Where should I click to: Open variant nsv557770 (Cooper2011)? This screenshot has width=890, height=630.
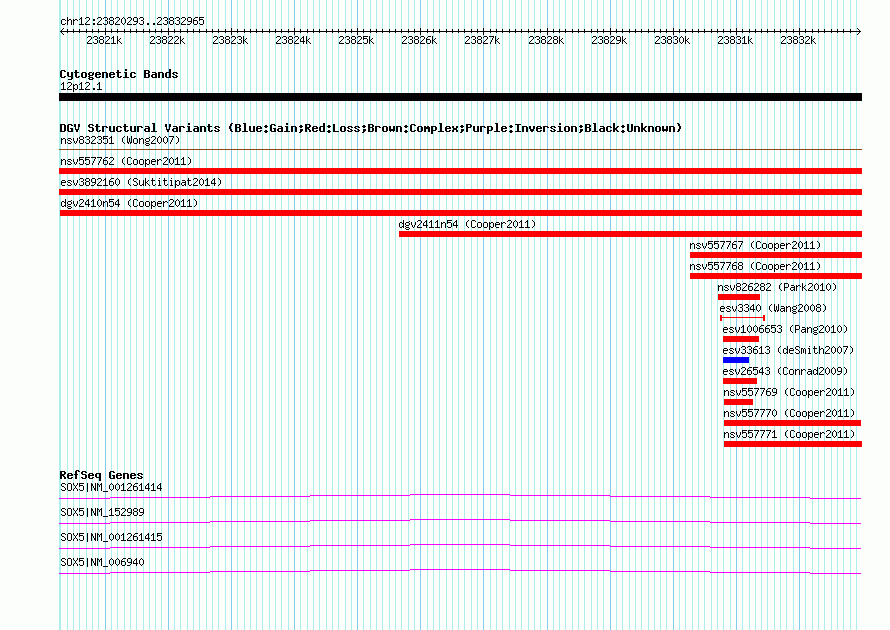(789, 413)
